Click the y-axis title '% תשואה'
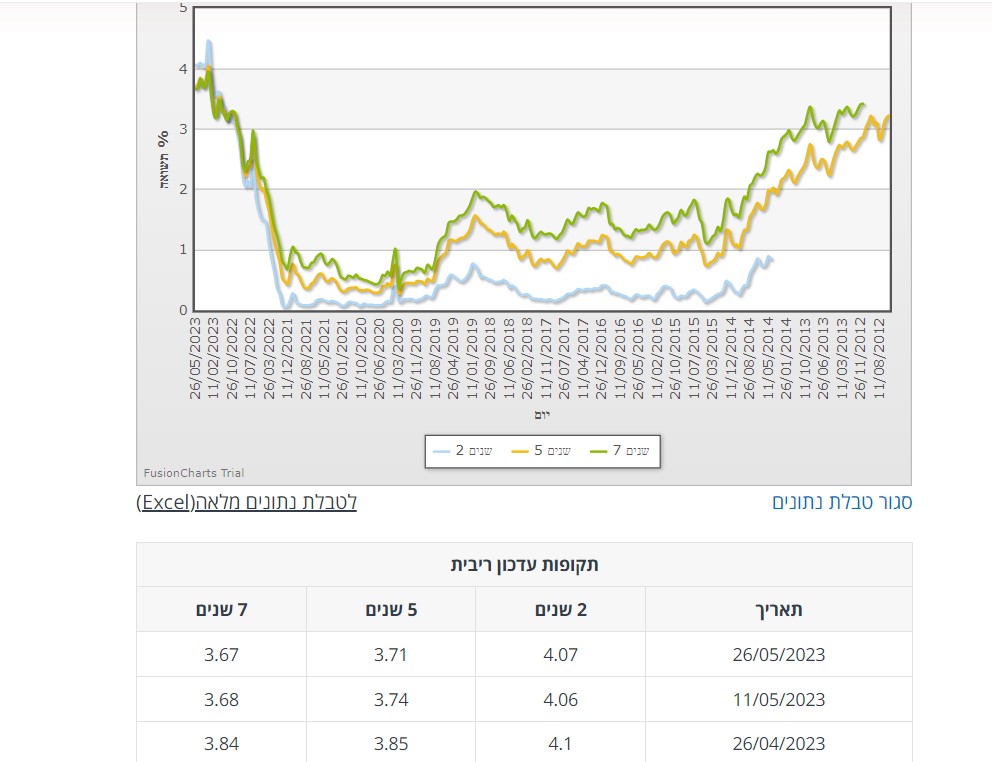 [163, 159]
